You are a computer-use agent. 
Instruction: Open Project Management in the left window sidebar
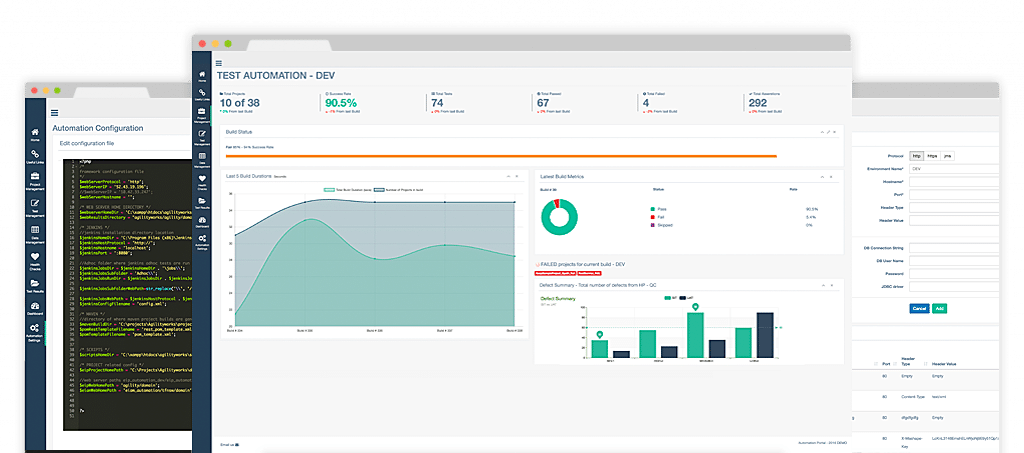[35, 179]
